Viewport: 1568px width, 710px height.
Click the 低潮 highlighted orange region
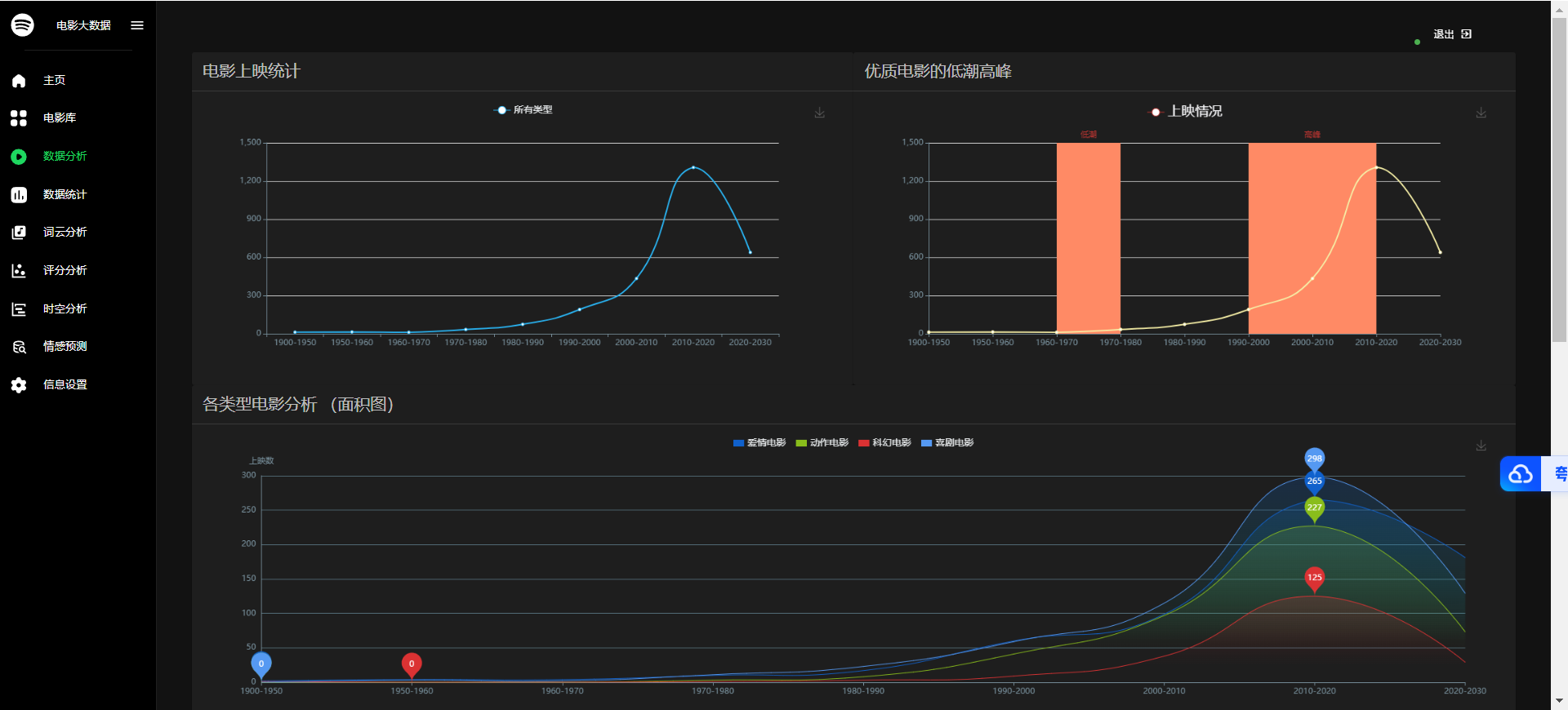click(1089, 238)
